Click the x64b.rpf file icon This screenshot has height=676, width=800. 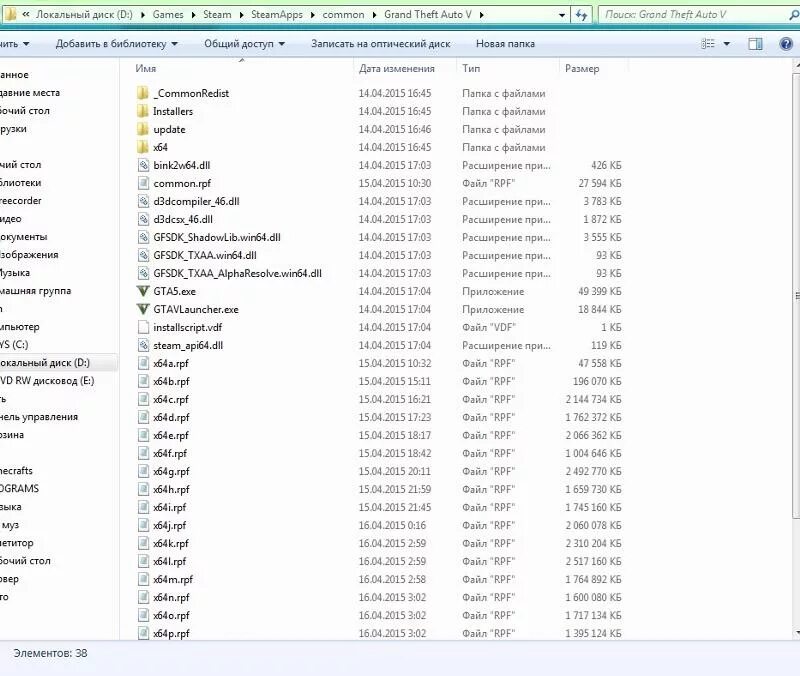click(x=143, y=381)
